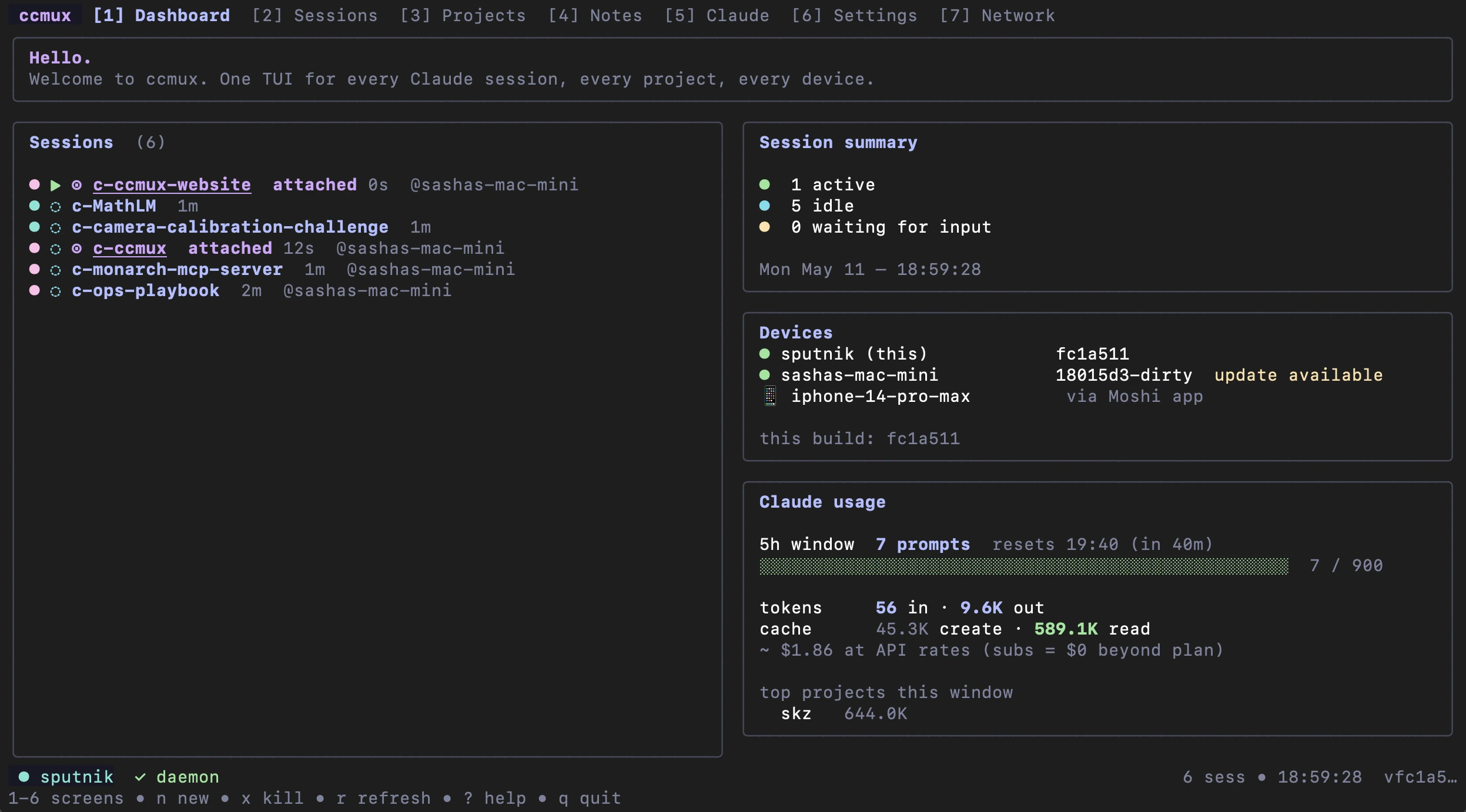Click the teal status dot of c-camera-calibration-challenge
1466x812 pixels.
coord(35,227)
